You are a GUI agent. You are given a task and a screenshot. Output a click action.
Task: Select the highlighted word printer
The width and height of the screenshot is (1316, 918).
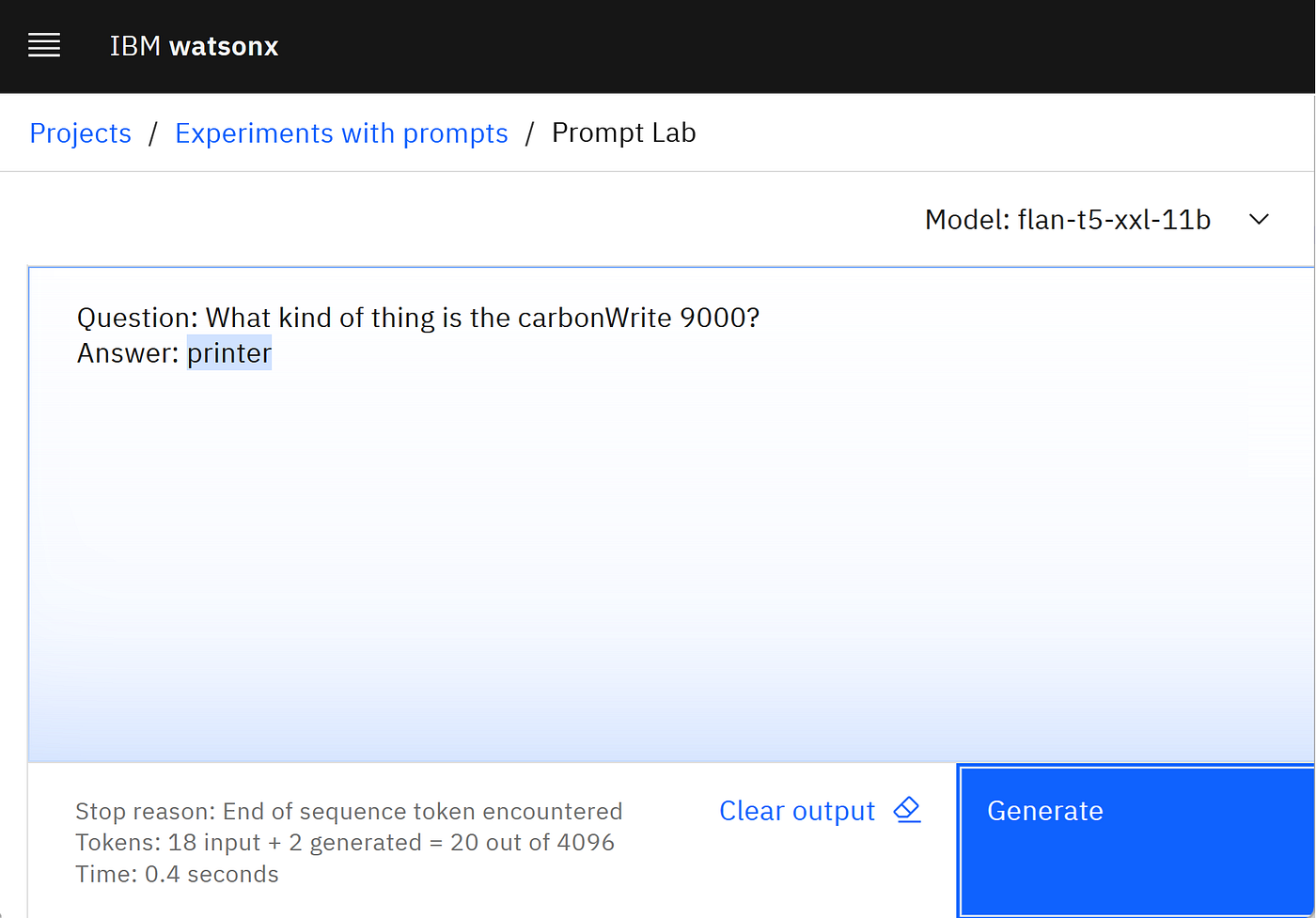[x=228, y=352]
